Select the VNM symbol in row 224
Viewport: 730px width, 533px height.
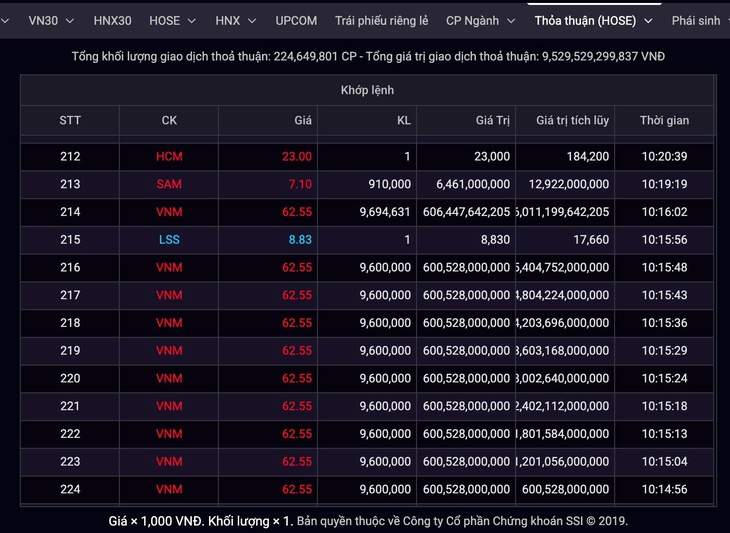click(x=169, y=489)
